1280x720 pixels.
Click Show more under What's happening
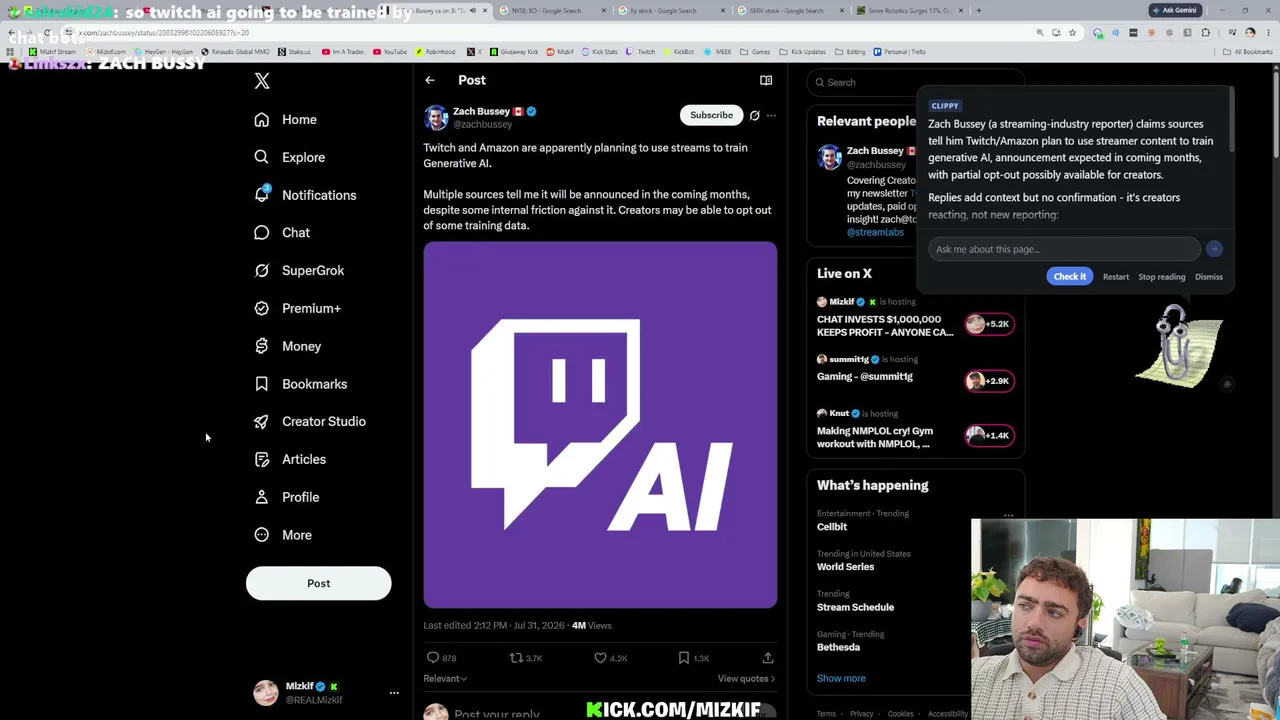click(x=841, y=678)
